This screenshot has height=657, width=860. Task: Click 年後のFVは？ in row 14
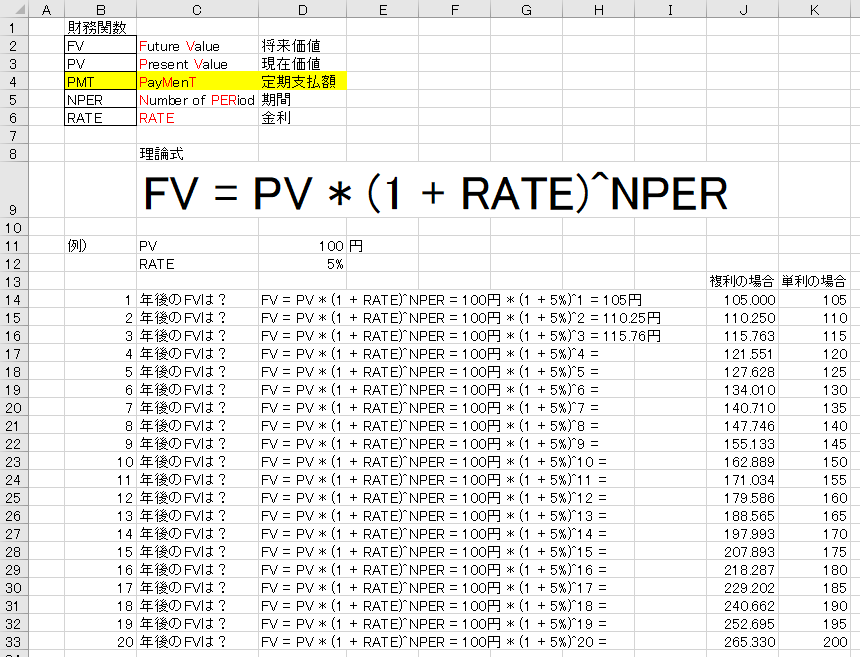tap(197, 300)
